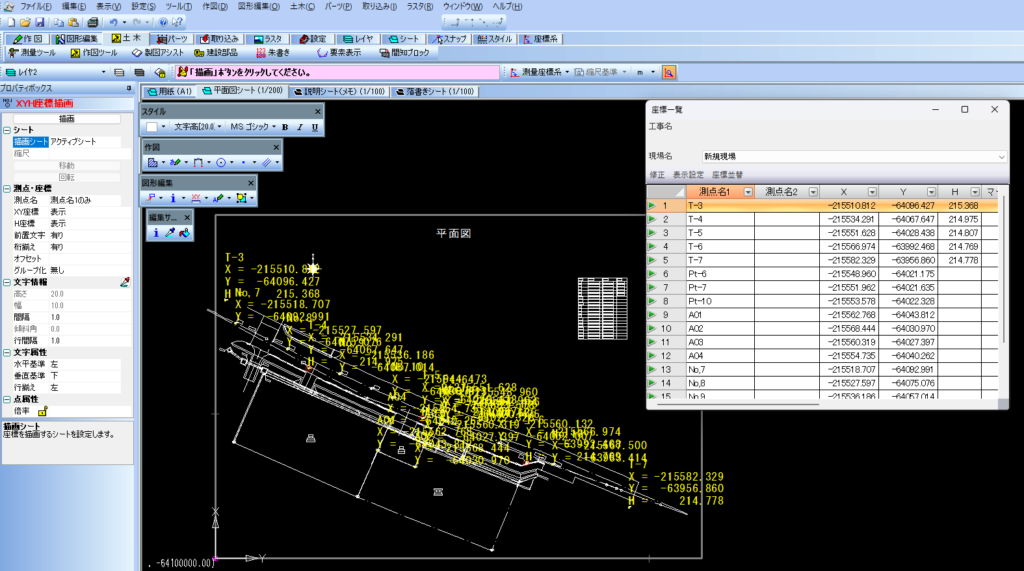Image resolution: width=1024 pixels, height=571 pixels.
Task: Collapse the 文字情報 property group
Action: point(6,282)
